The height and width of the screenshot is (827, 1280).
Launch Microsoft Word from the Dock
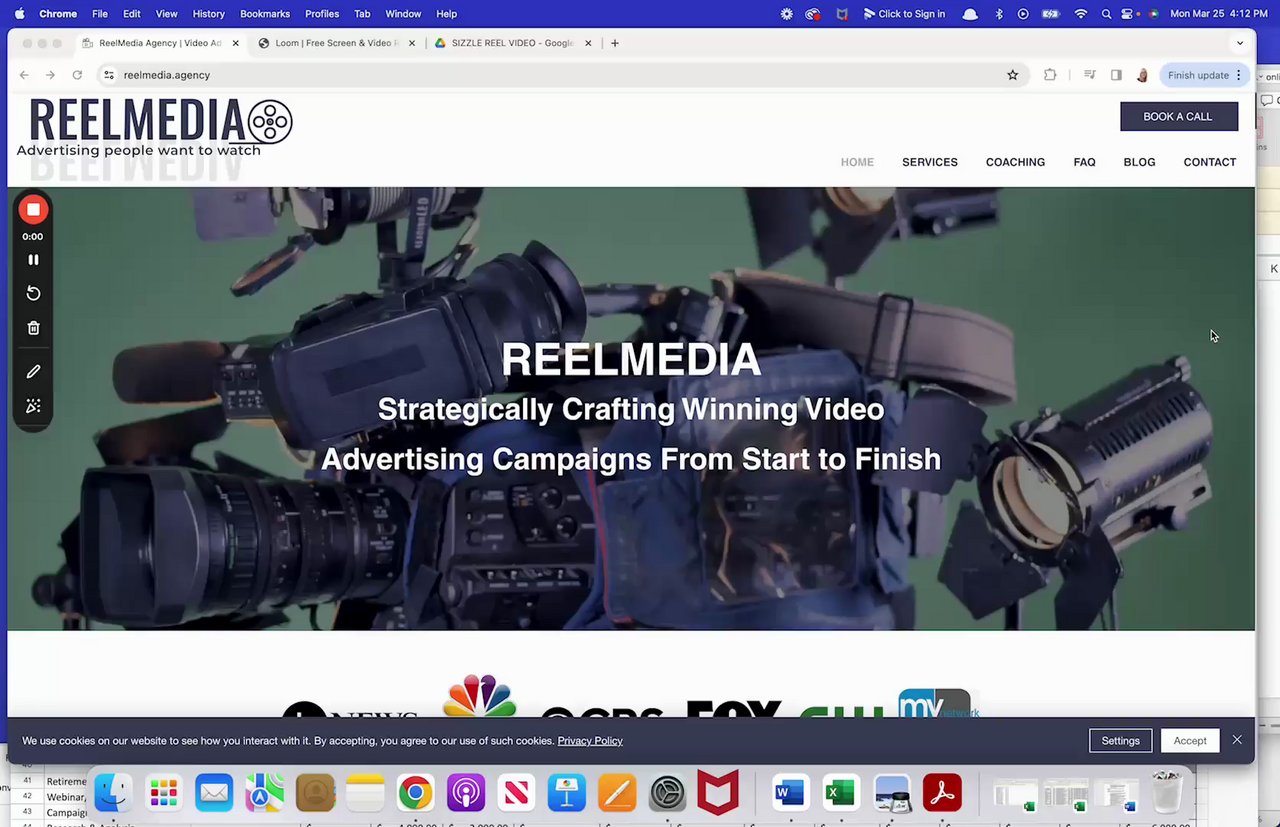(x=791, y=794)
